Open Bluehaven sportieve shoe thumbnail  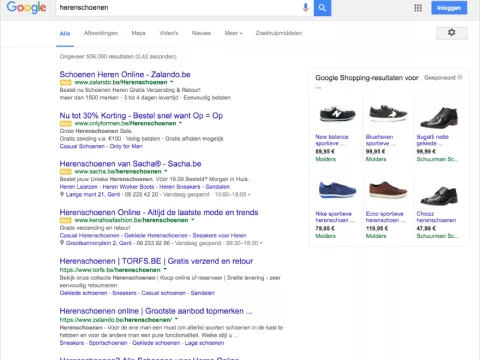pyautogui.click(x=388, y=114)
